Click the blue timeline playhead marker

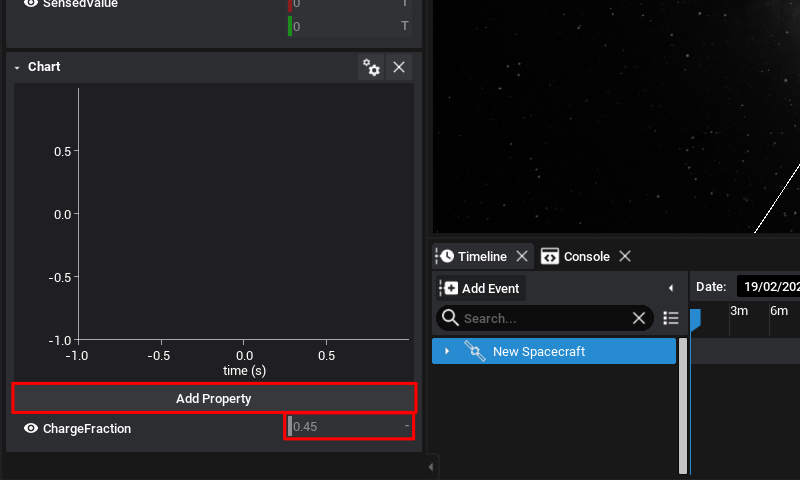point(695,320)
